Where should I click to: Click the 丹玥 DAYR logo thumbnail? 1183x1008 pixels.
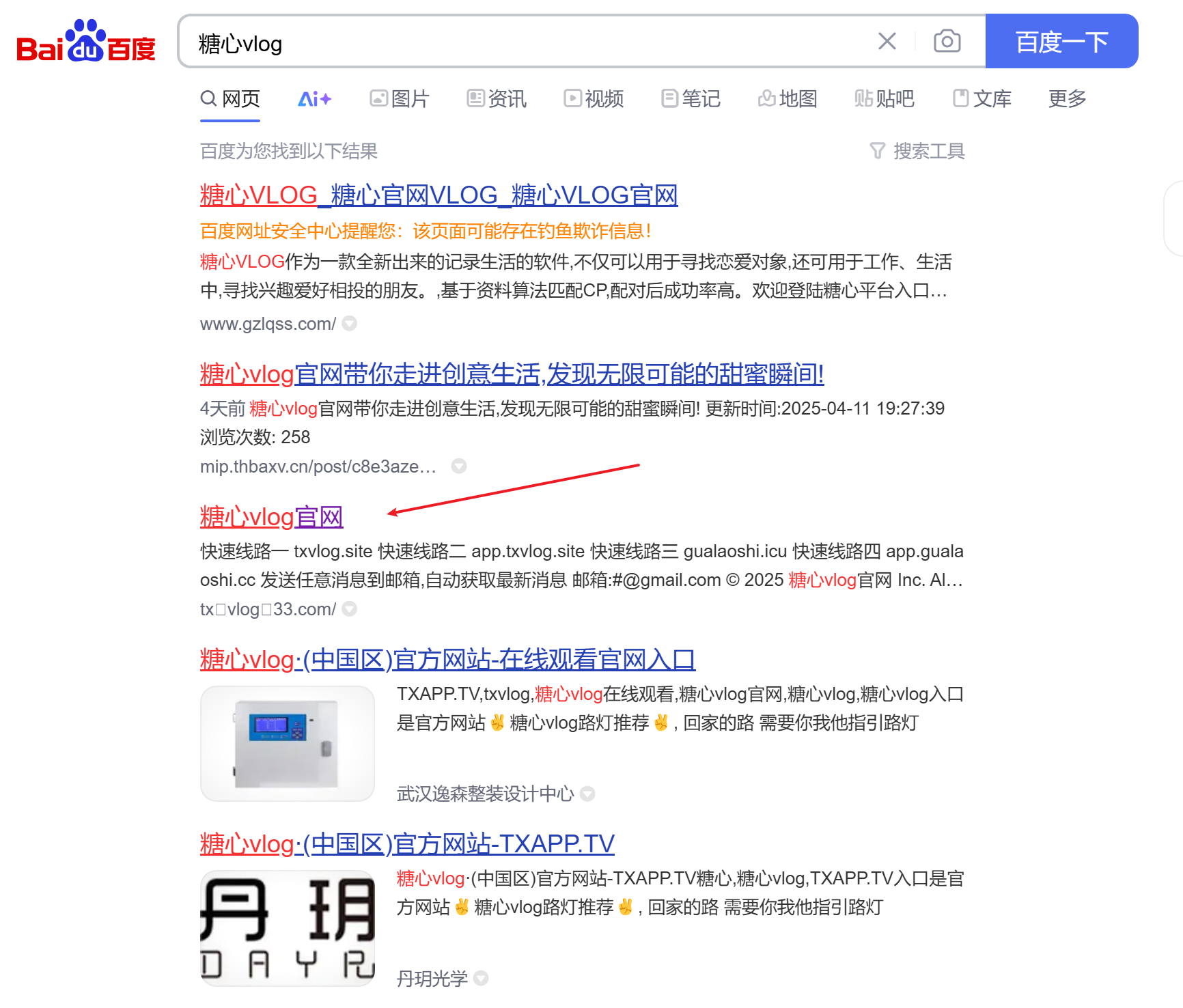[x=288, y=928]
